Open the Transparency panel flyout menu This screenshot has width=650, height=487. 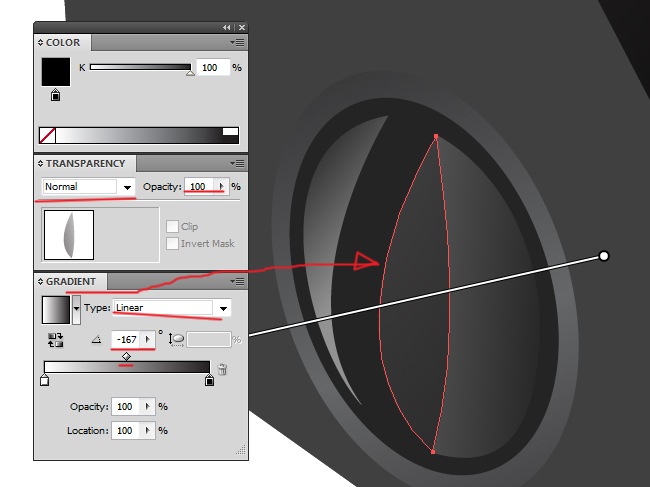pyautogui.click(x=238, y=164)
